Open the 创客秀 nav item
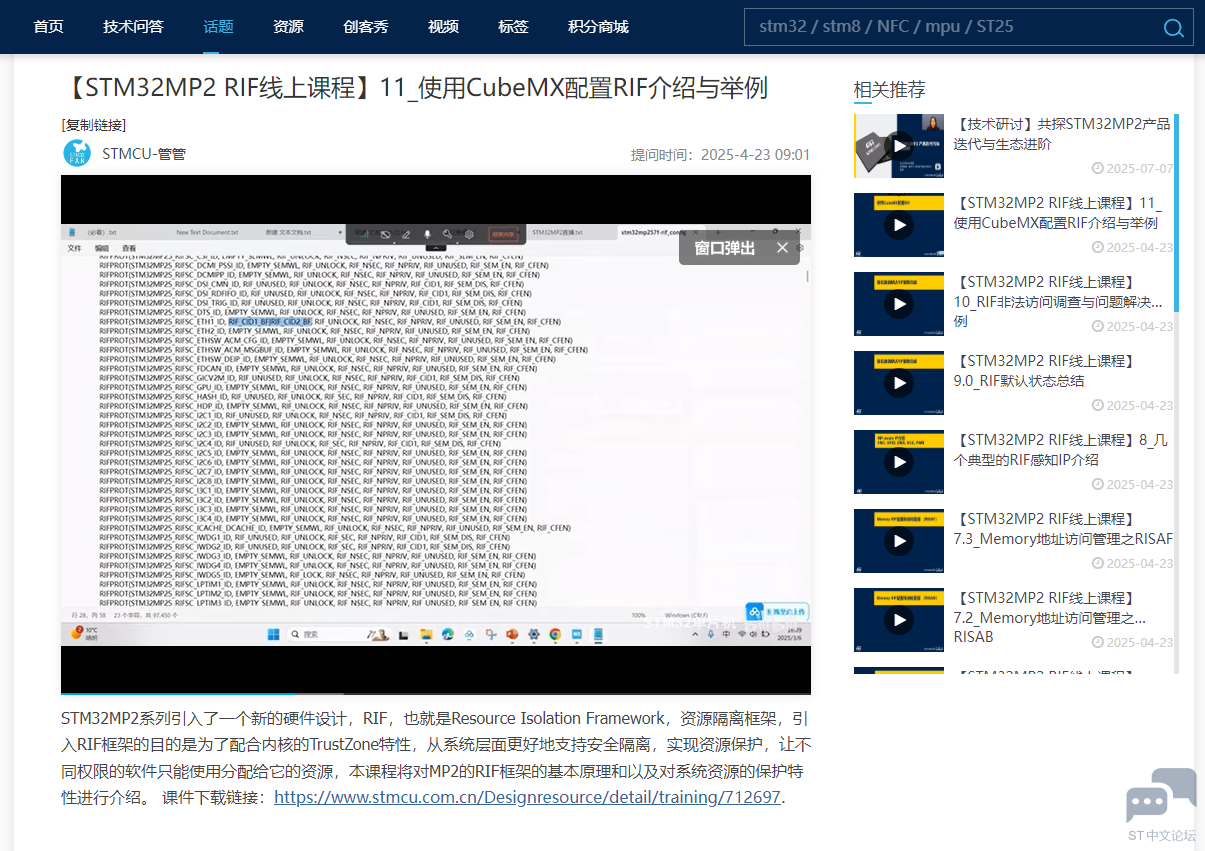 (365, 27)
